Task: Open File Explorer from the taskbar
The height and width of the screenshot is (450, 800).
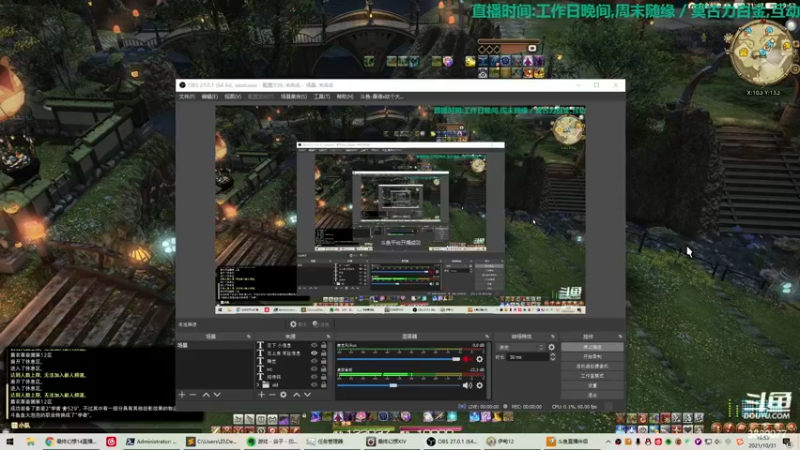Action: [30, 441]
